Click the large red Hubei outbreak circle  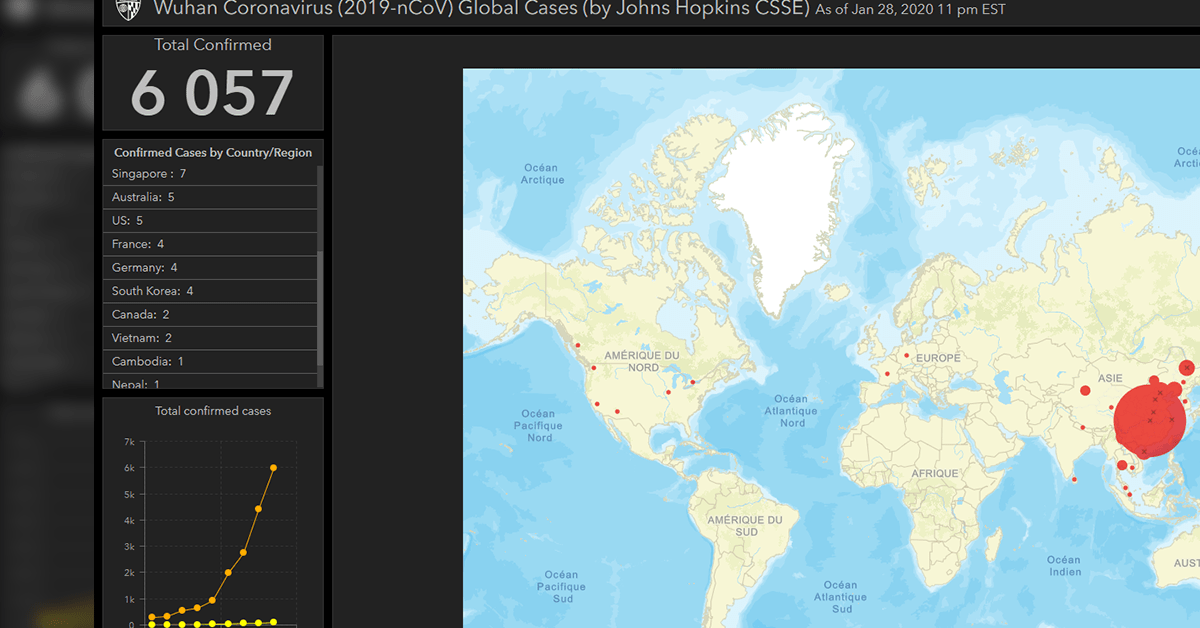(x=1149, y=422)
